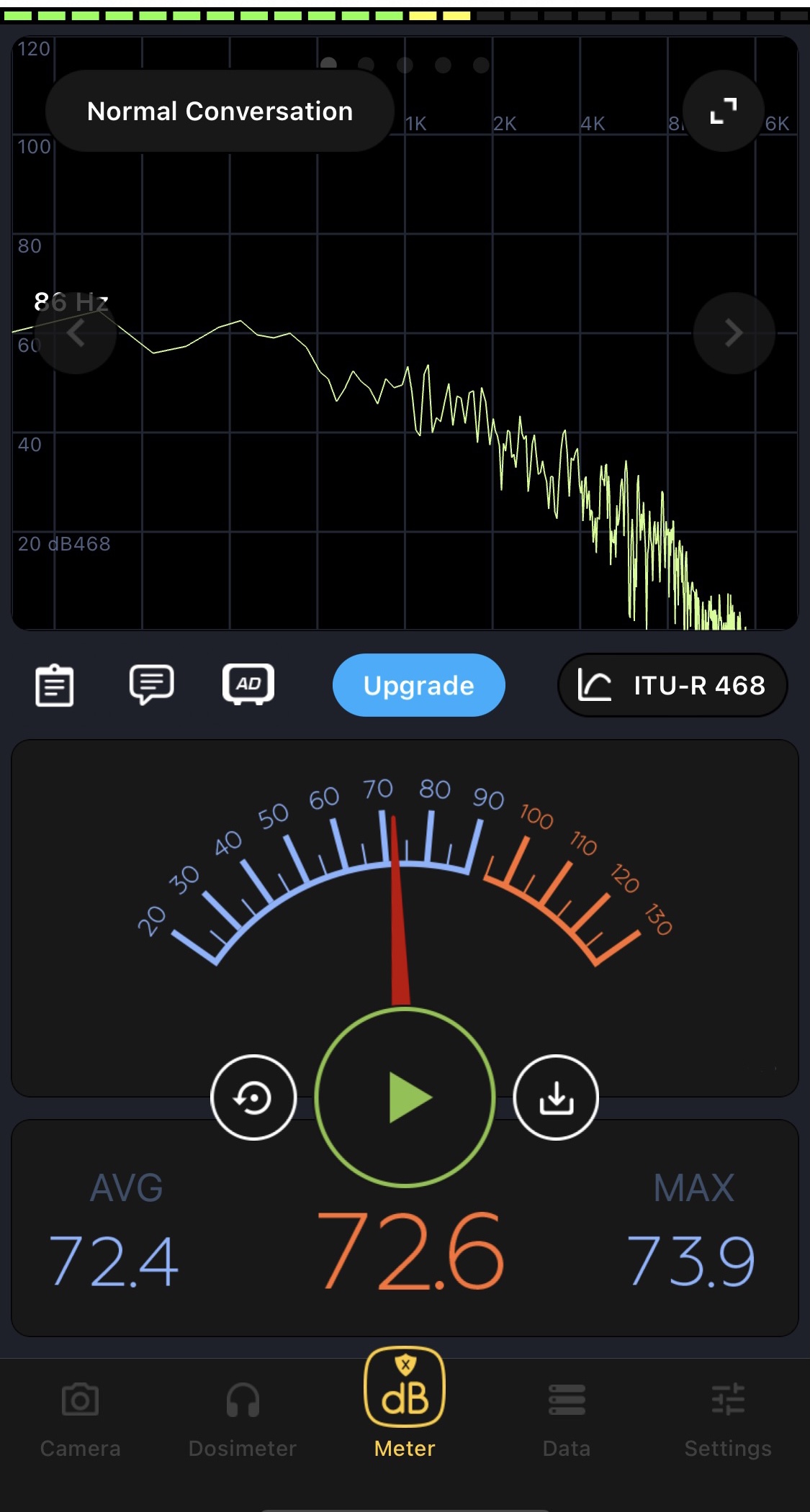
Task: Save the reading with the download icon
Action: [x=556, y=1097]
